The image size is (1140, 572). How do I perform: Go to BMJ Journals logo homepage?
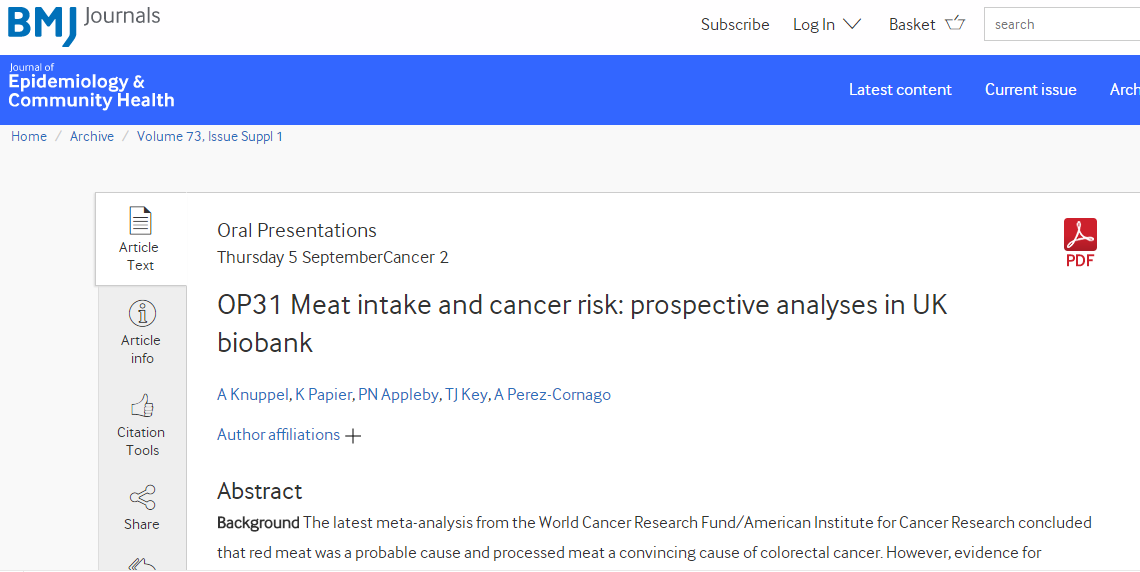point(83,23)
